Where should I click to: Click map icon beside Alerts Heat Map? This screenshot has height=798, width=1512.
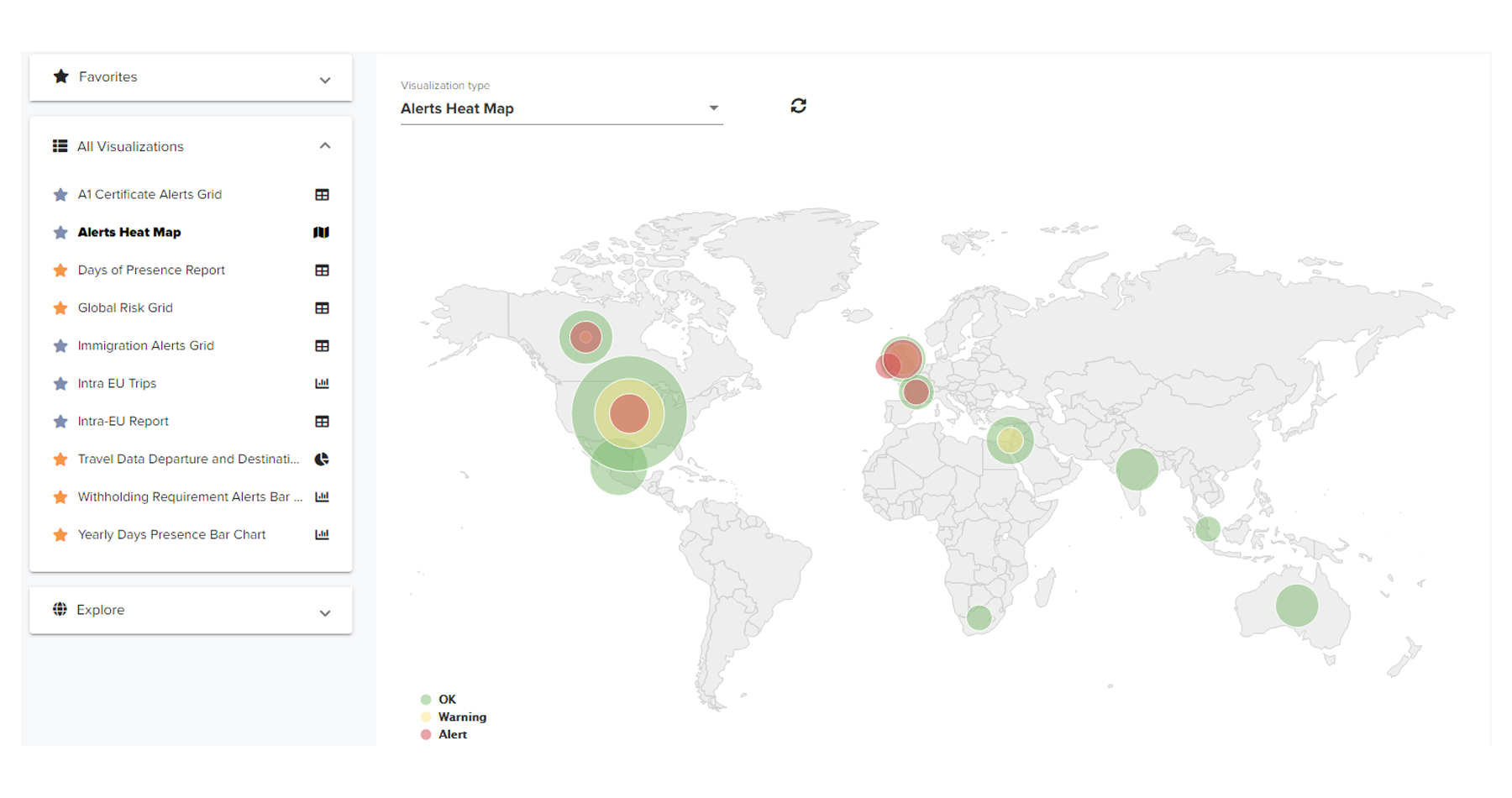[x=321, y=233]
